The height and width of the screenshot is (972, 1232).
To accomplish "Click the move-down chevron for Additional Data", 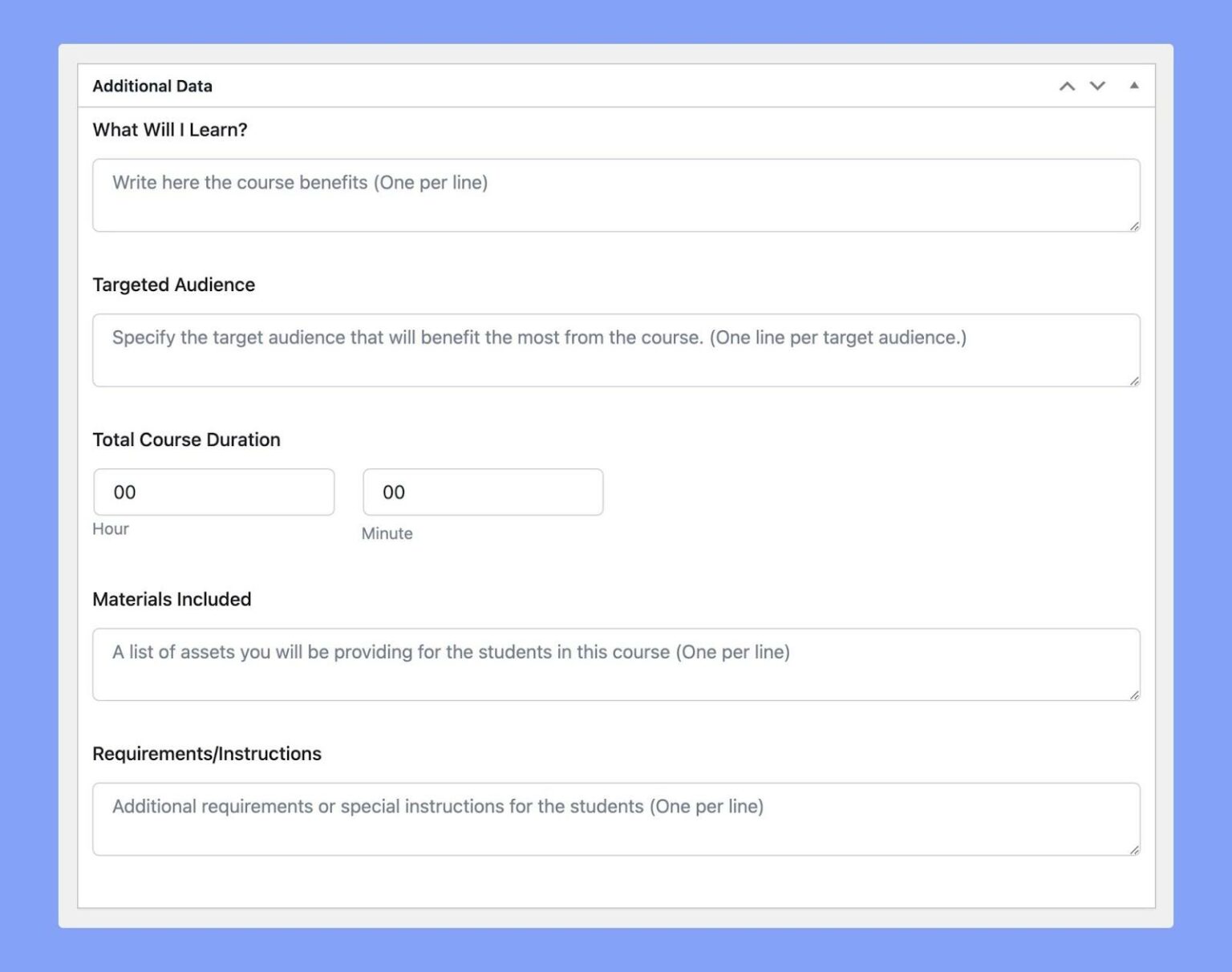I will tap(1096, 86).
